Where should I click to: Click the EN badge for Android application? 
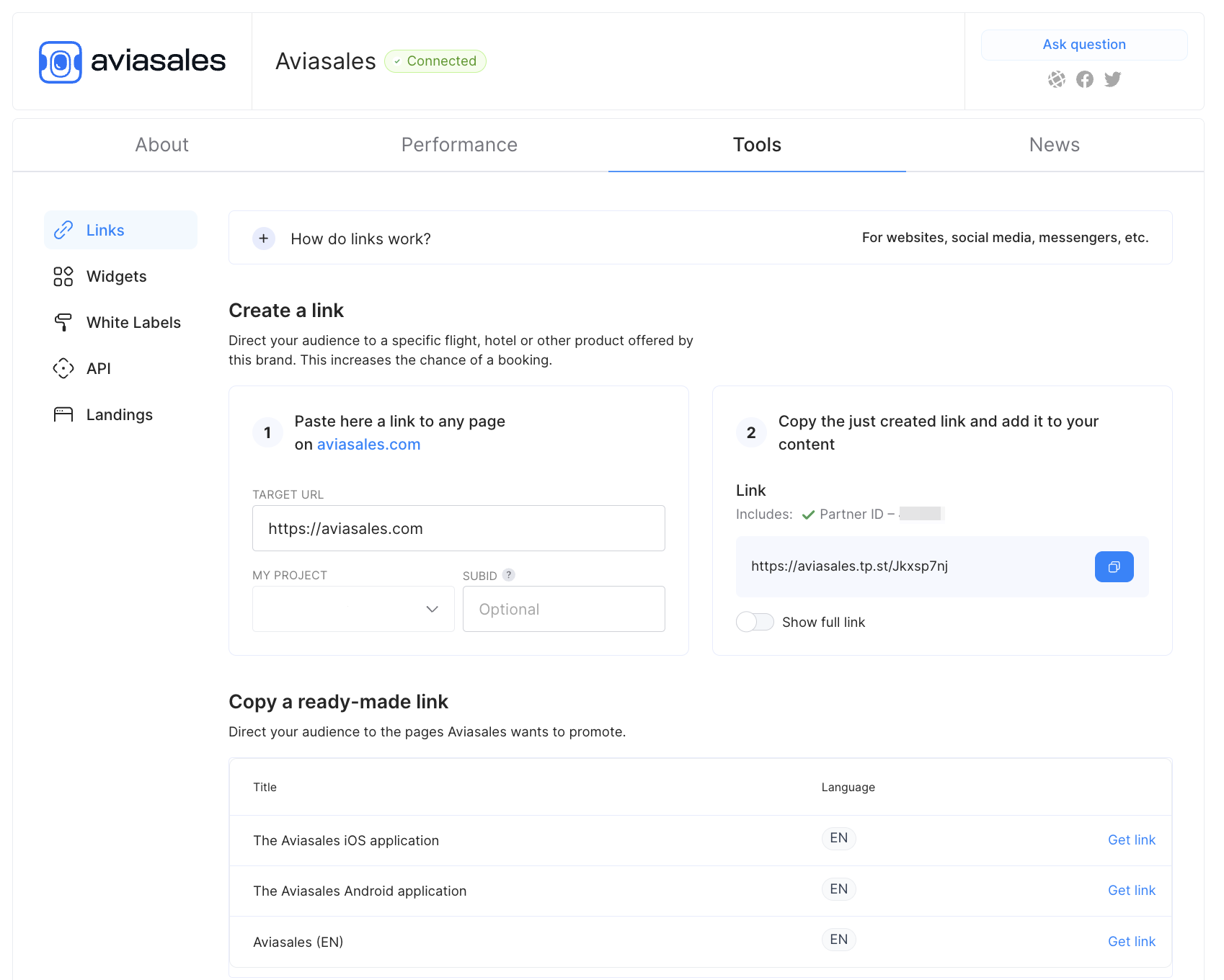coord(839,889)
